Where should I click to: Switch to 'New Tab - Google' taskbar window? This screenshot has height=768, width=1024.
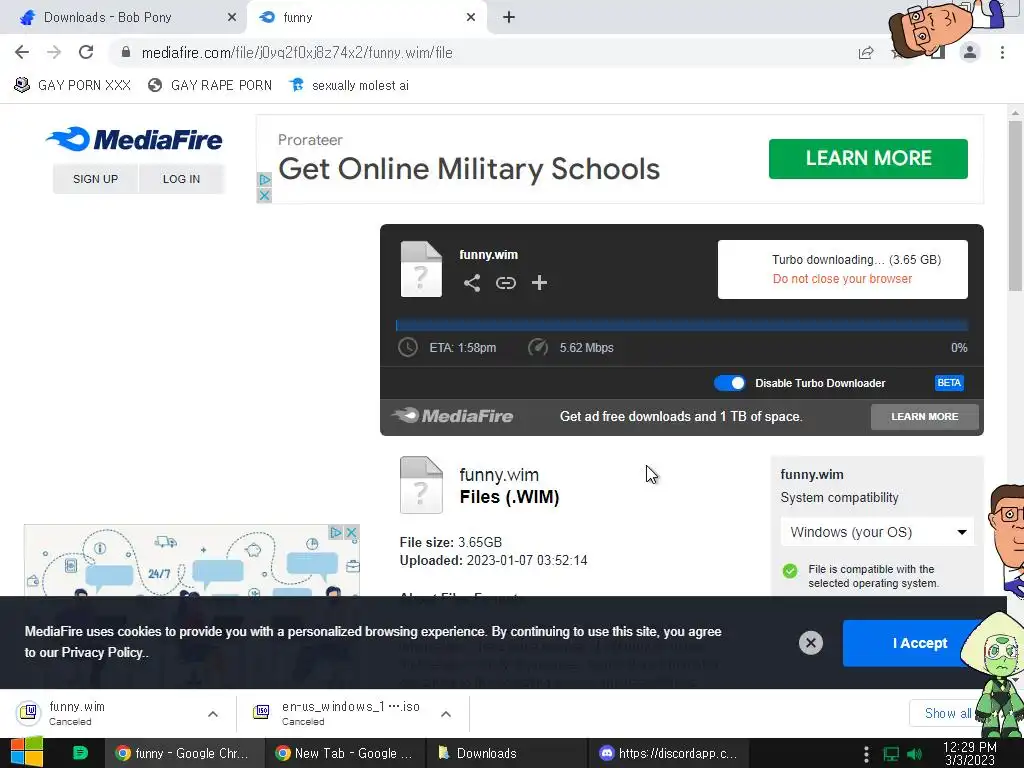click(345, 753)
